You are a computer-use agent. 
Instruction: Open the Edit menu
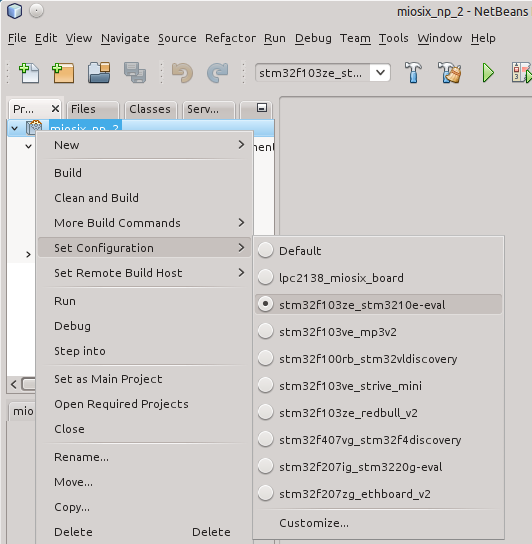(x=46, y=38)
